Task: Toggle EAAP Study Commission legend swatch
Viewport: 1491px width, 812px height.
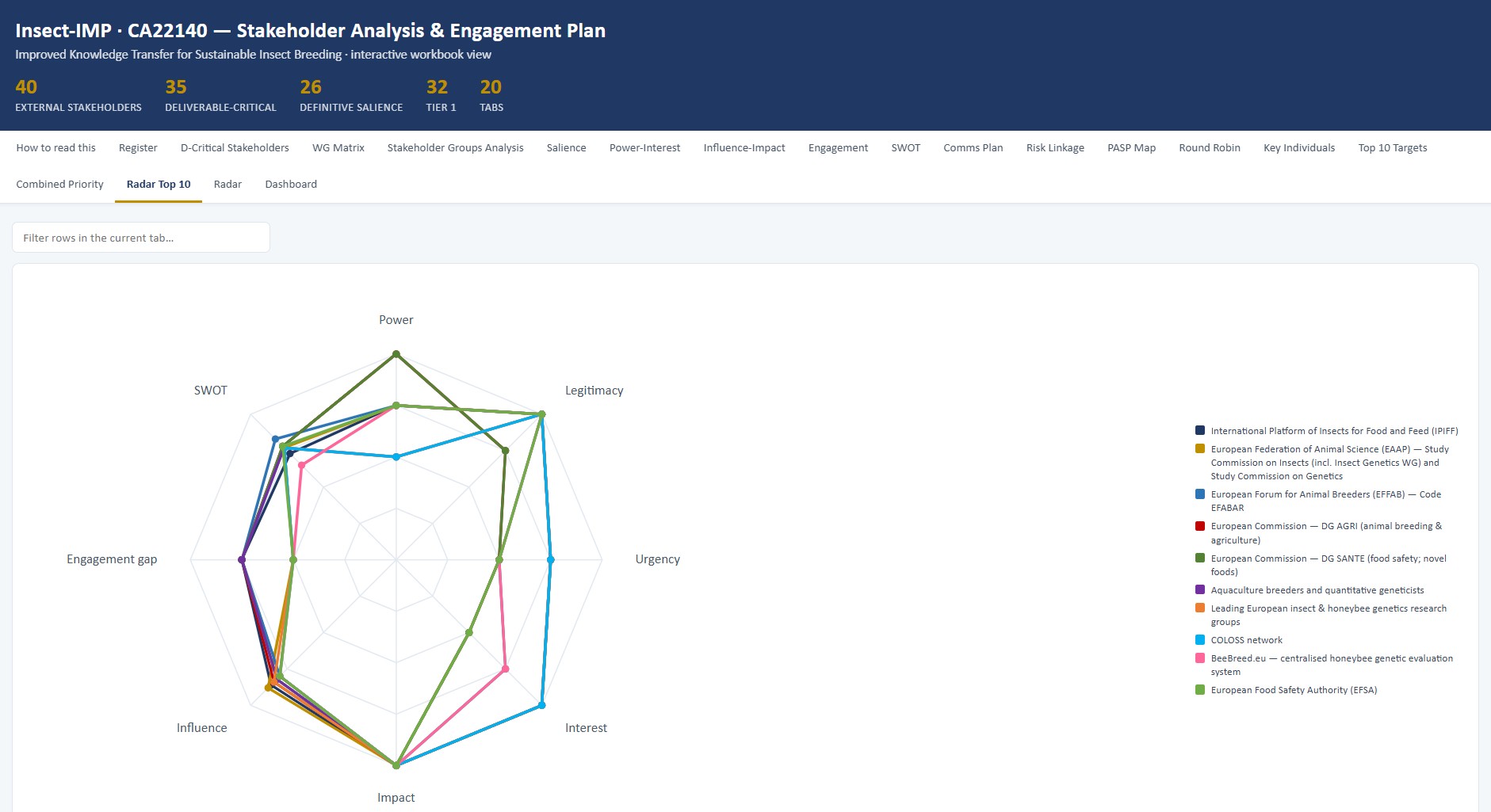Action: (x=1200, y=448)
